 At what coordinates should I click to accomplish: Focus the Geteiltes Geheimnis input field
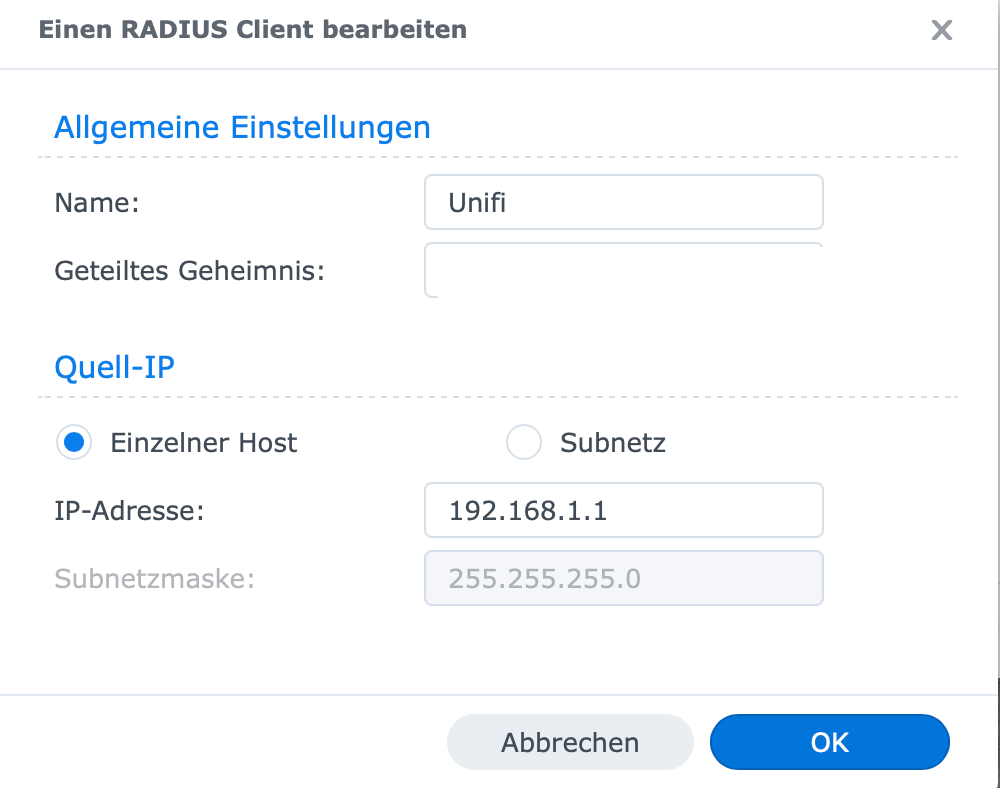pos(624,270)
